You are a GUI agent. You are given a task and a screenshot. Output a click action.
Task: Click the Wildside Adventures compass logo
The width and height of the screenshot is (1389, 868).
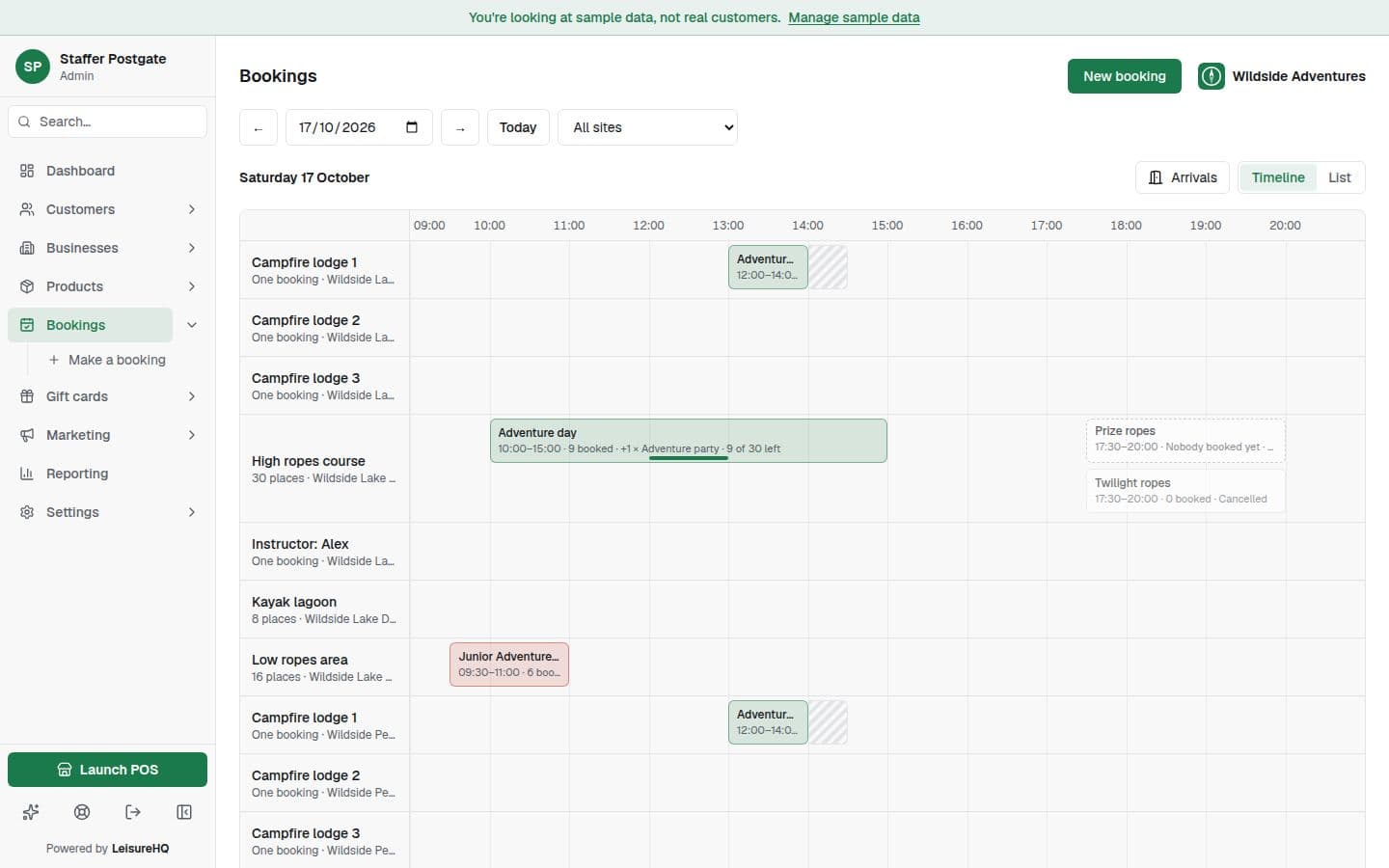(x=1212, y=76)
